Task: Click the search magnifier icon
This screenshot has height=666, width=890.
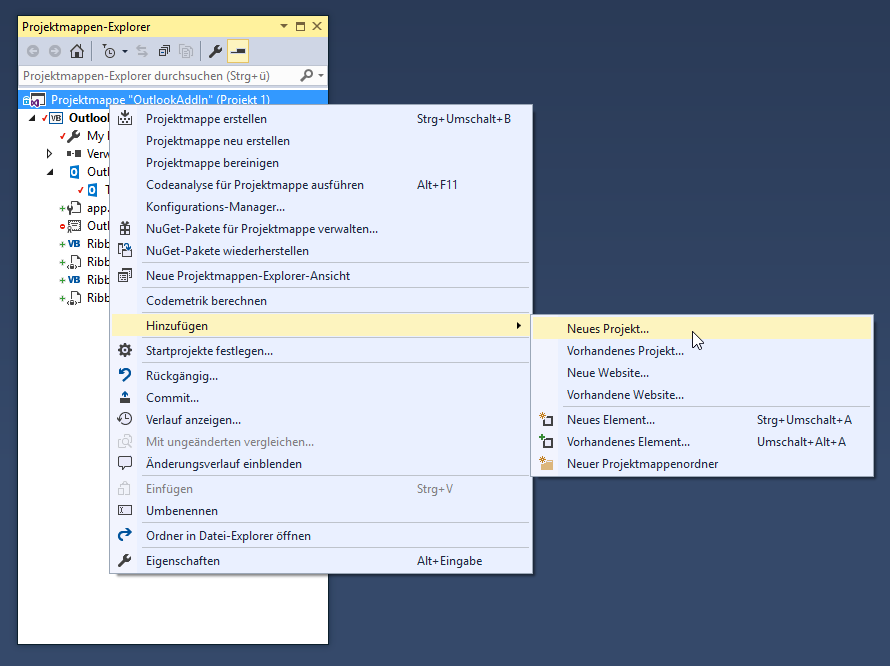Action: pos(307,75)
